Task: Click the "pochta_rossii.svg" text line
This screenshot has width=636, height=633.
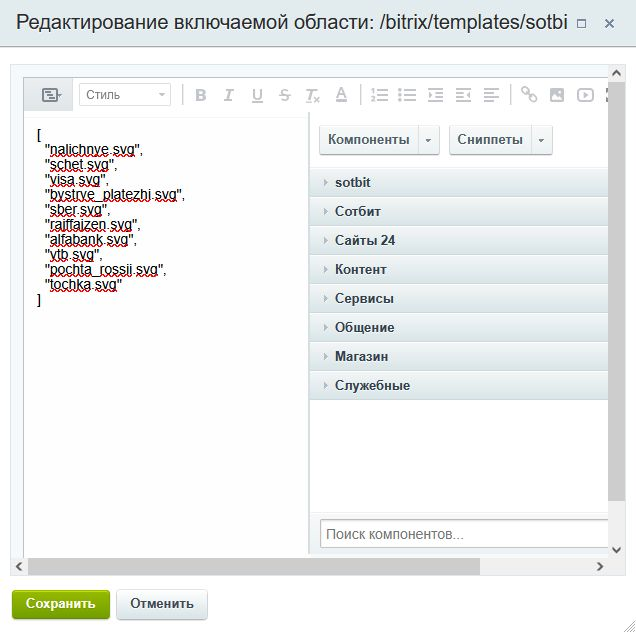Action: [105, 270]
